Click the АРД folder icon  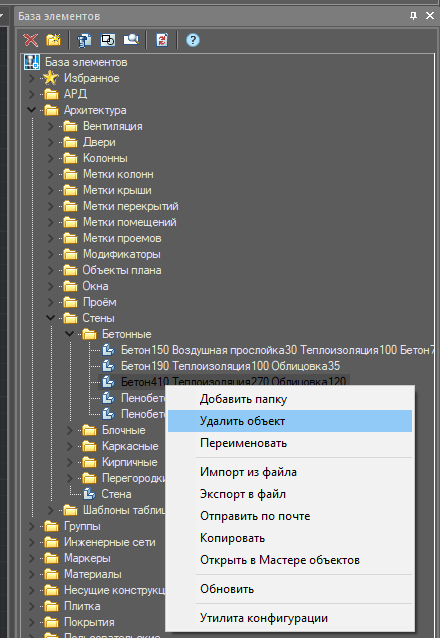(51, 94)
